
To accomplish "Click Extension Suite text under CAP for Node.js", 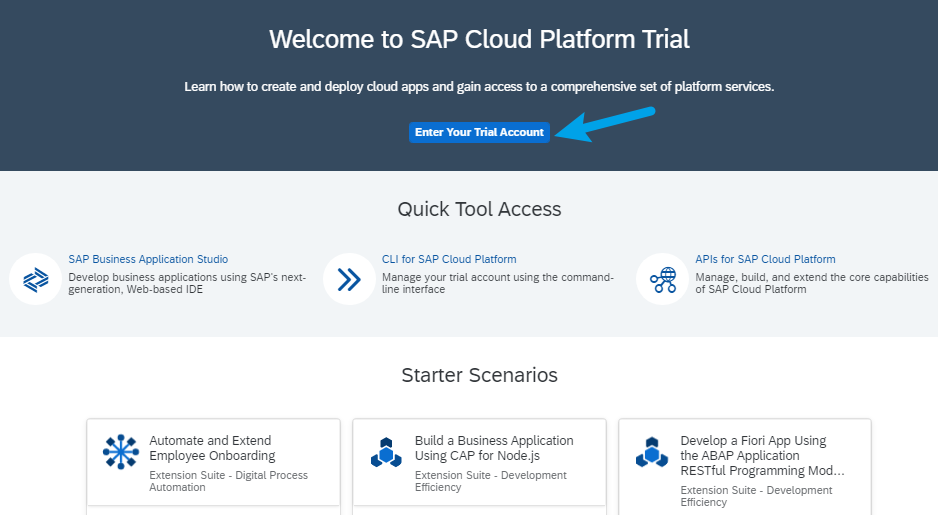I will tap(491, 481).
